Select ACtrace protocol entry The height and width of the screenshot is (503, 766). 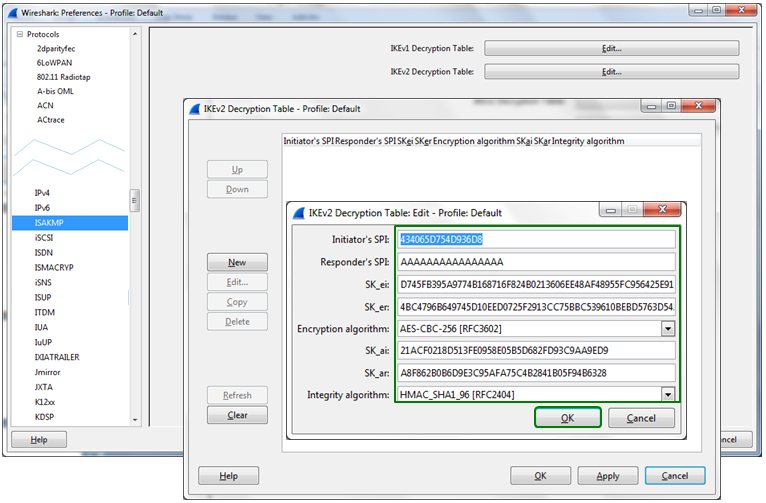[51, 120]
